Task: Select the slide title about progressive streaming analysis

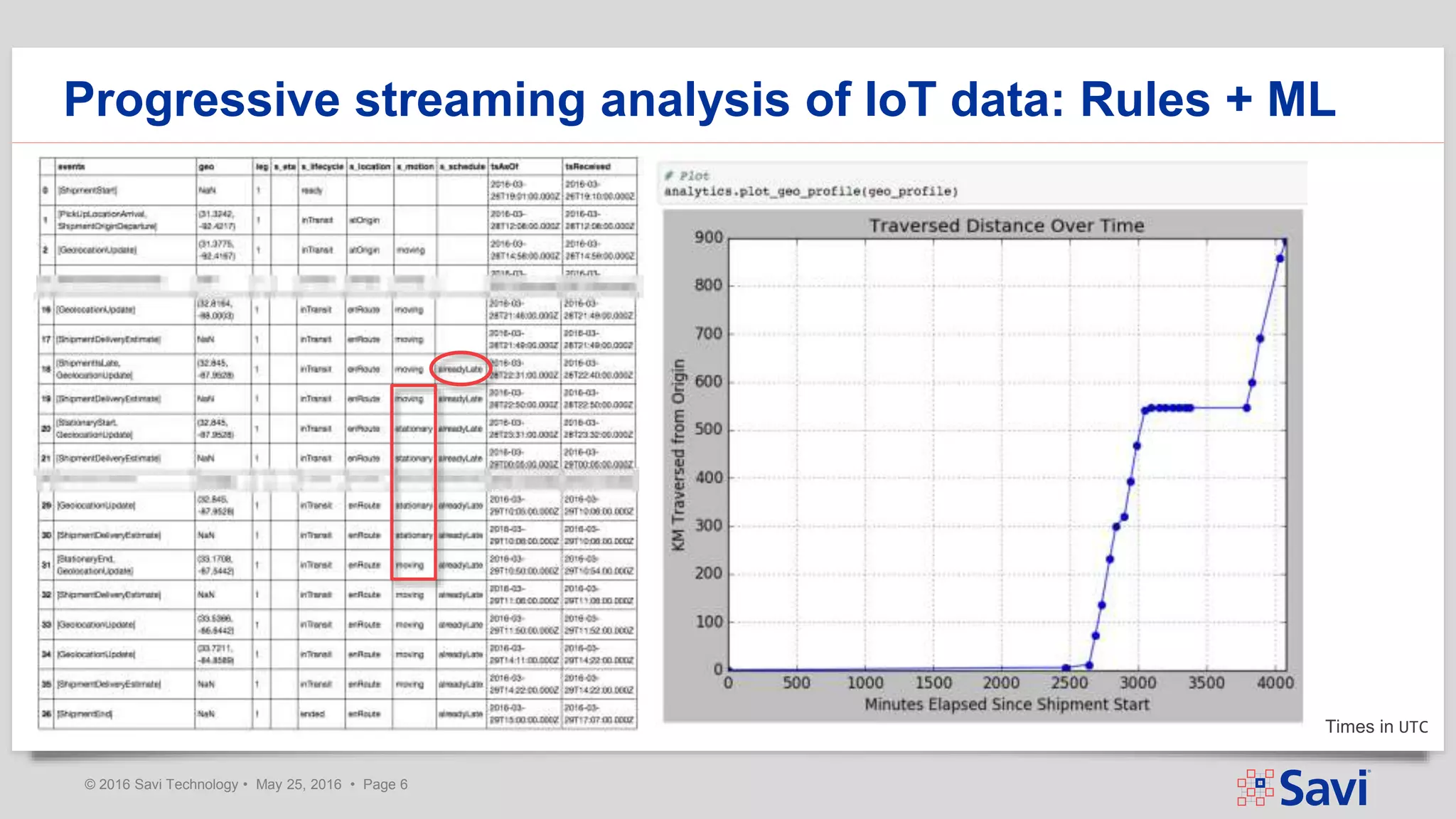Action: tap(700, 100)
